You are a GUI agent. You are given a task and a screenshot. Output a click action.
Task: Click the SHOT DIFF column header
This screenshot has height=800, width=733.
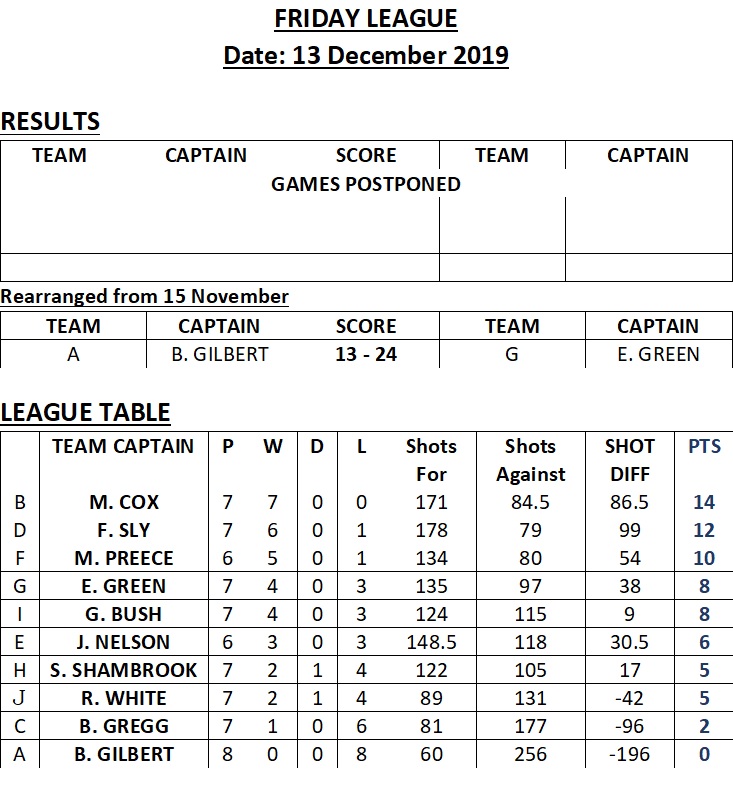click(x=629, y=460)
